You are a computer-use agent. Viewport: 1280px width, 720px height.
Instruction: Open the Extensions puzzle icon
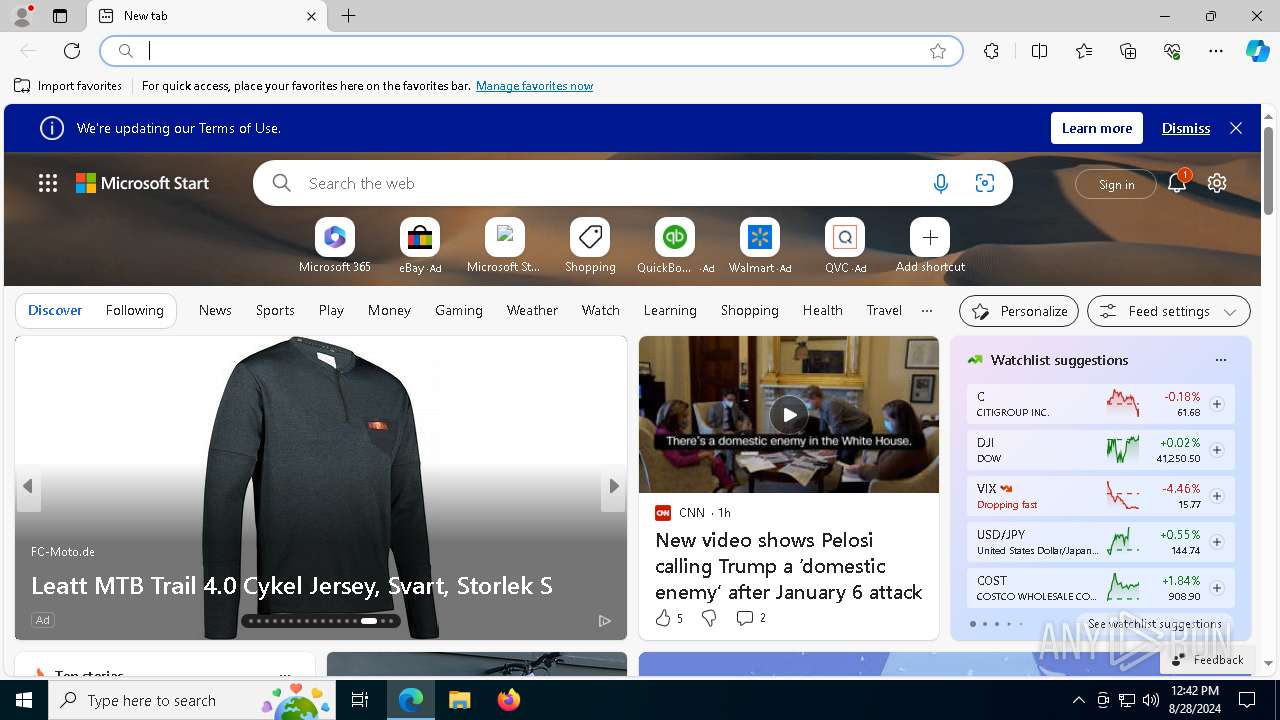click(991, 51)
